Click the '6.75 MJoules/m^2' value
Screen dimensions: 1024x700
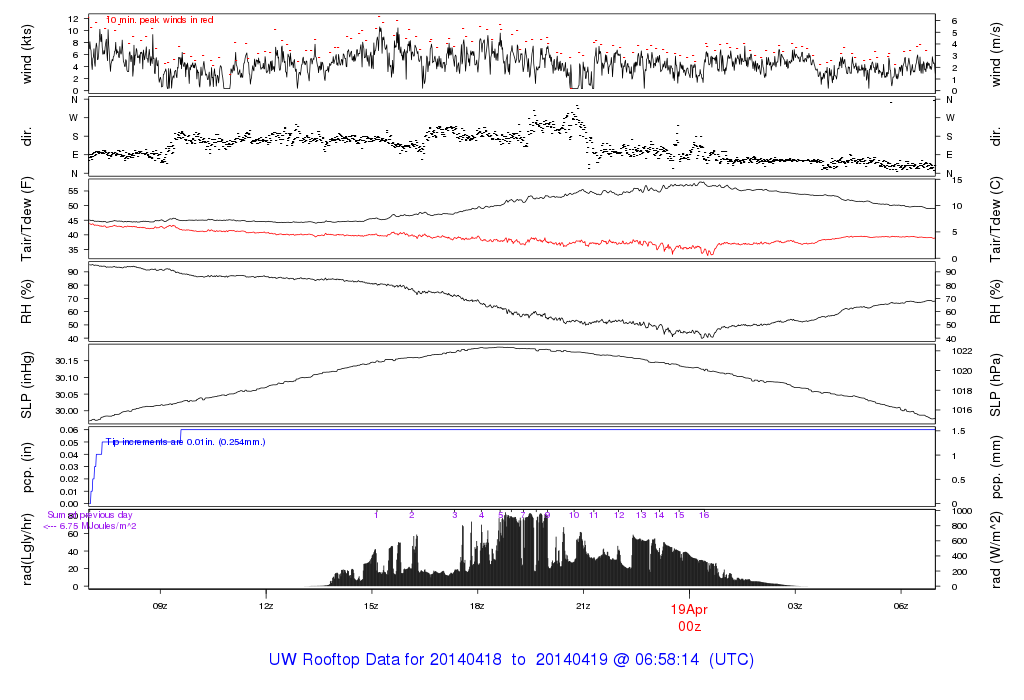(98, 526)
